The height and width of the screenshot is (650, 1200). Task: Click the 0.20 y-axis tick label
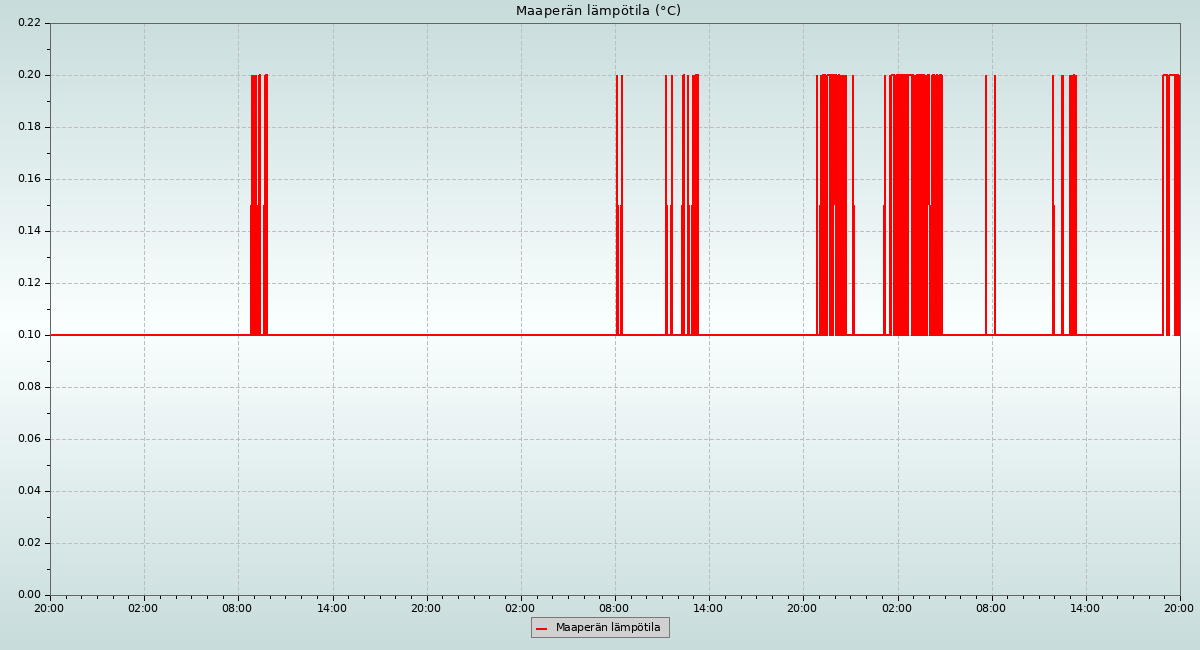[29, 75]
